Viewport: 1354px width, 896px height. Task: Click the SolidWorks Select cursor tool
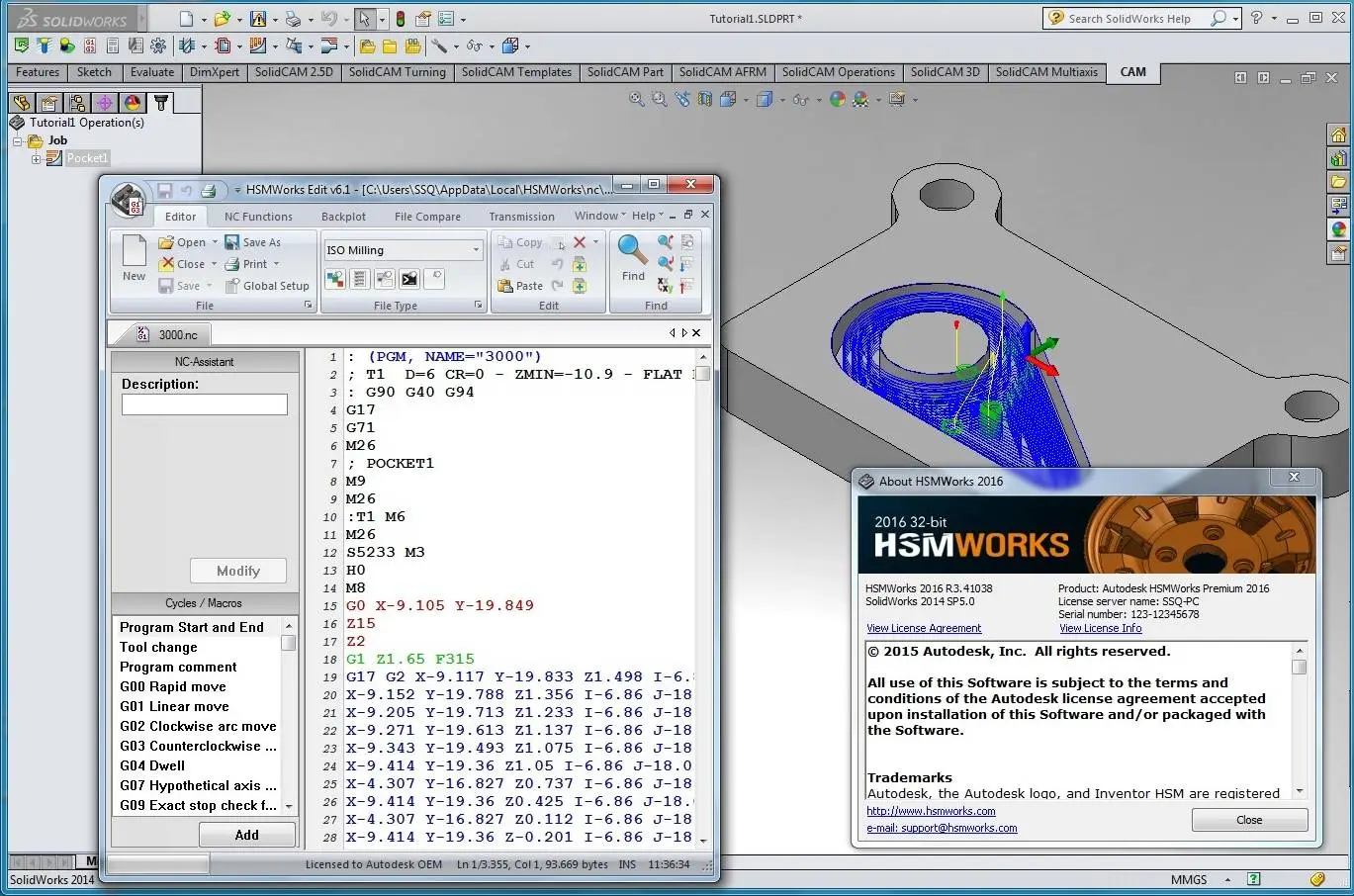pos(365,18)
